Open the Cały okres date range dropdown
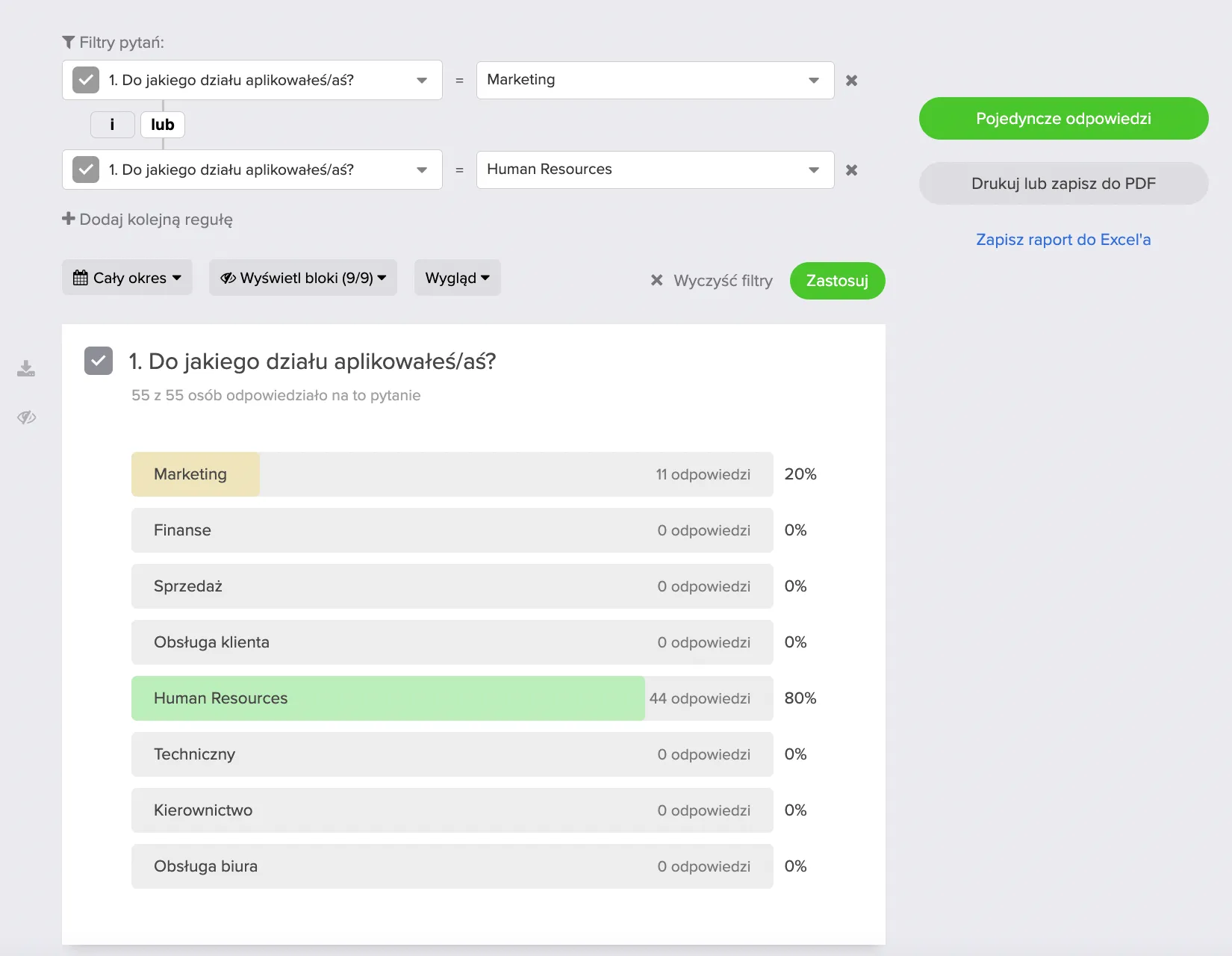Screen dimensions: 1232x956 (127, 278)
